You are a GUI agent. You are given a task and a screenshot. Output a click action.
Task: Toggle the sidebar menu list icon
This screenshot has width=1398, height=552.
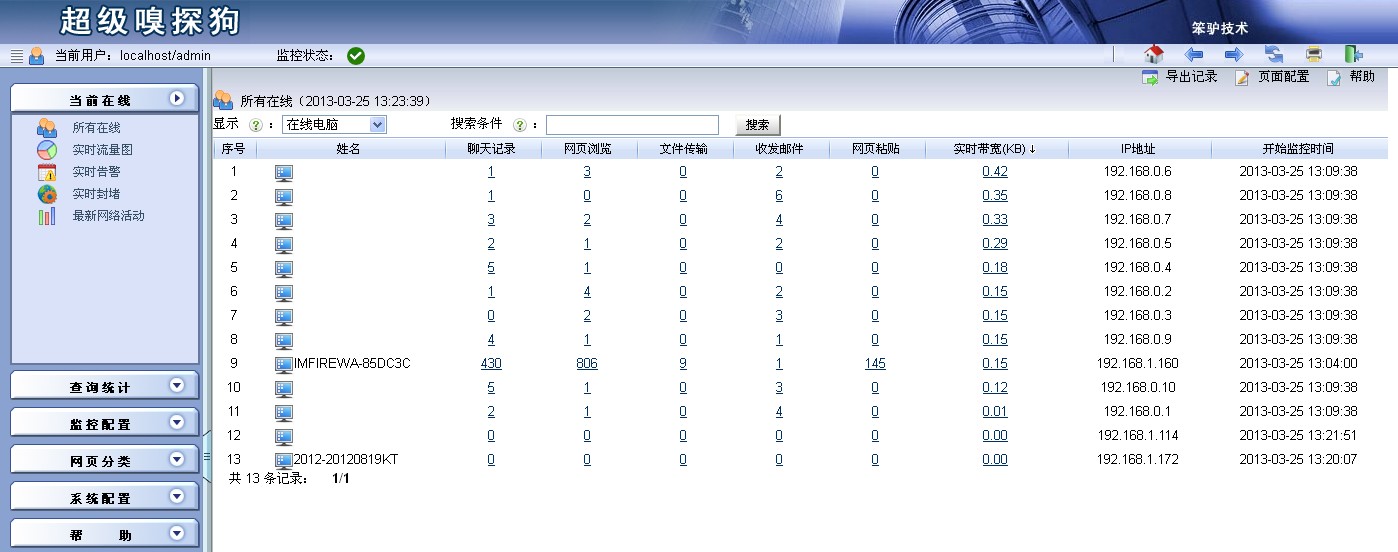[16, 56]
